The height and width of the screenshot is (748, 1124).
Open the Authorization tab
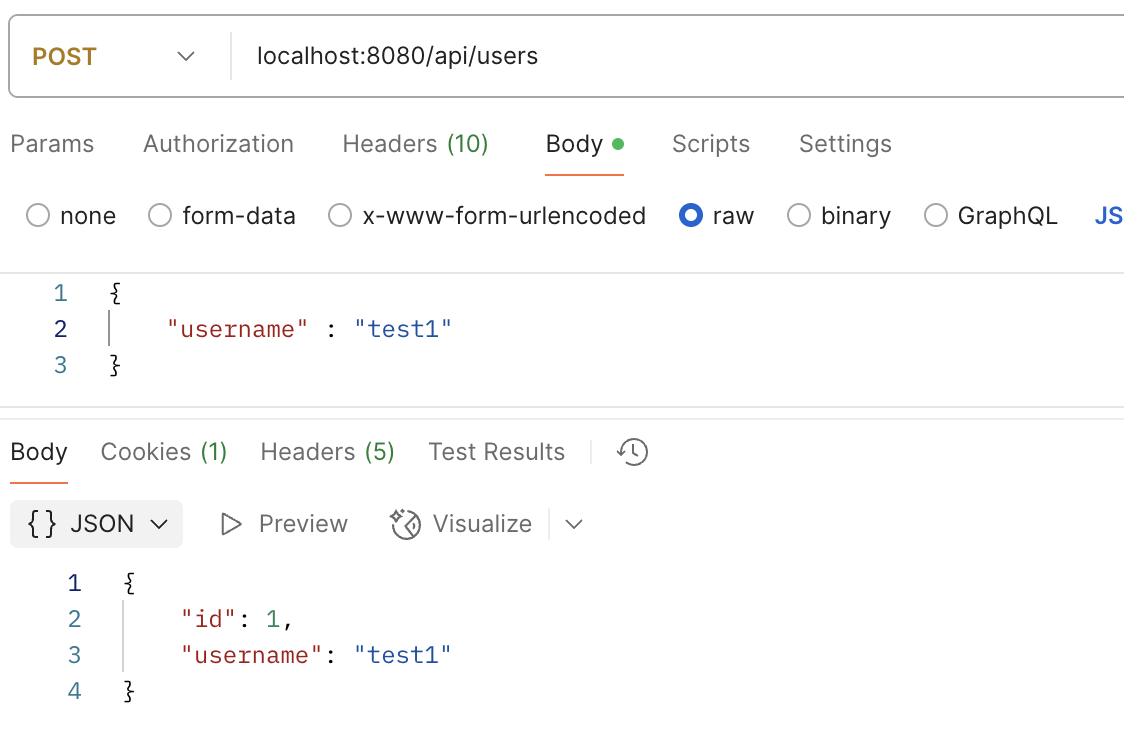coord(218,144)
